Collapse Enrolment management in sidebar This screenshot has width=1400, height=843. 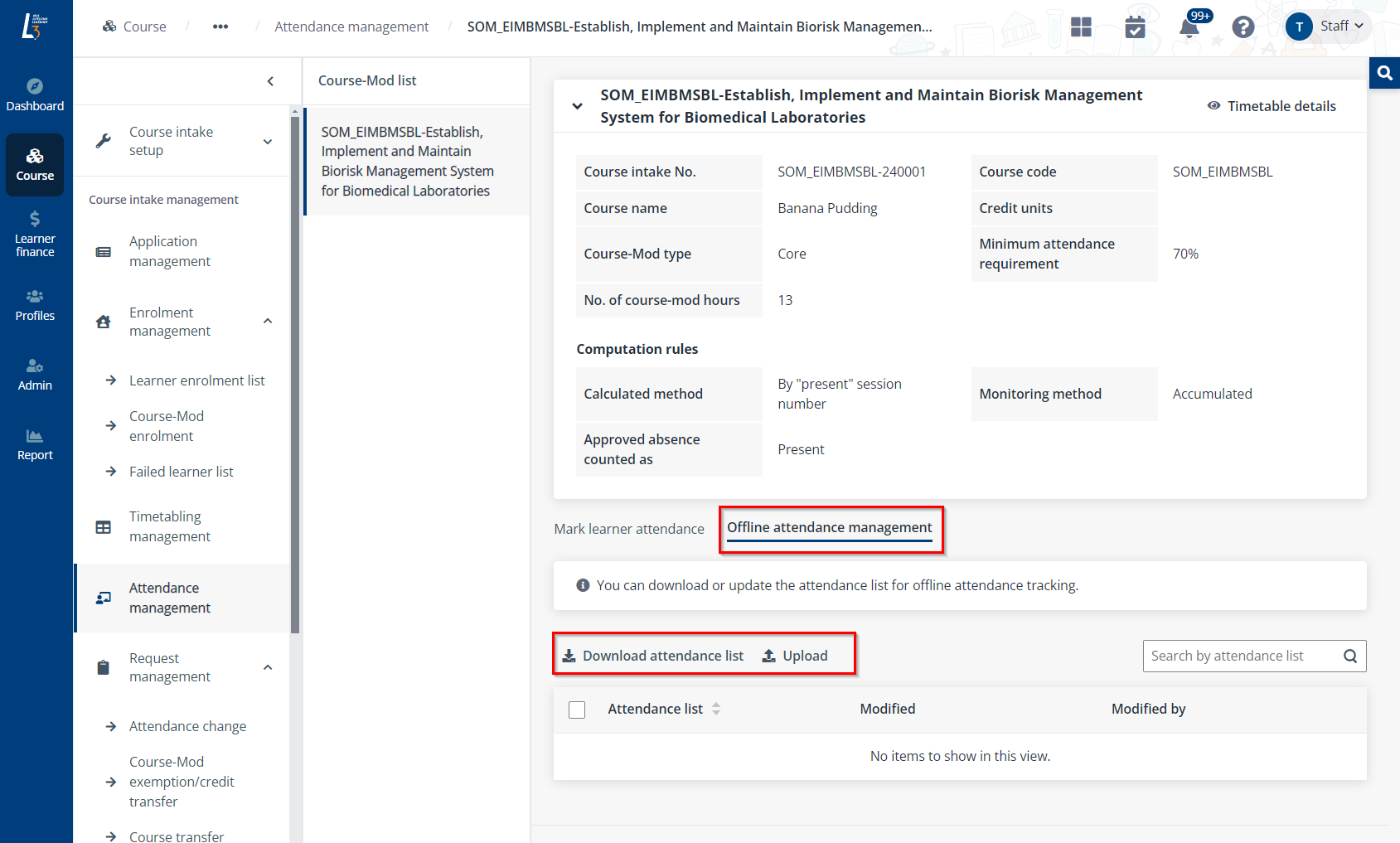[267, 320]
